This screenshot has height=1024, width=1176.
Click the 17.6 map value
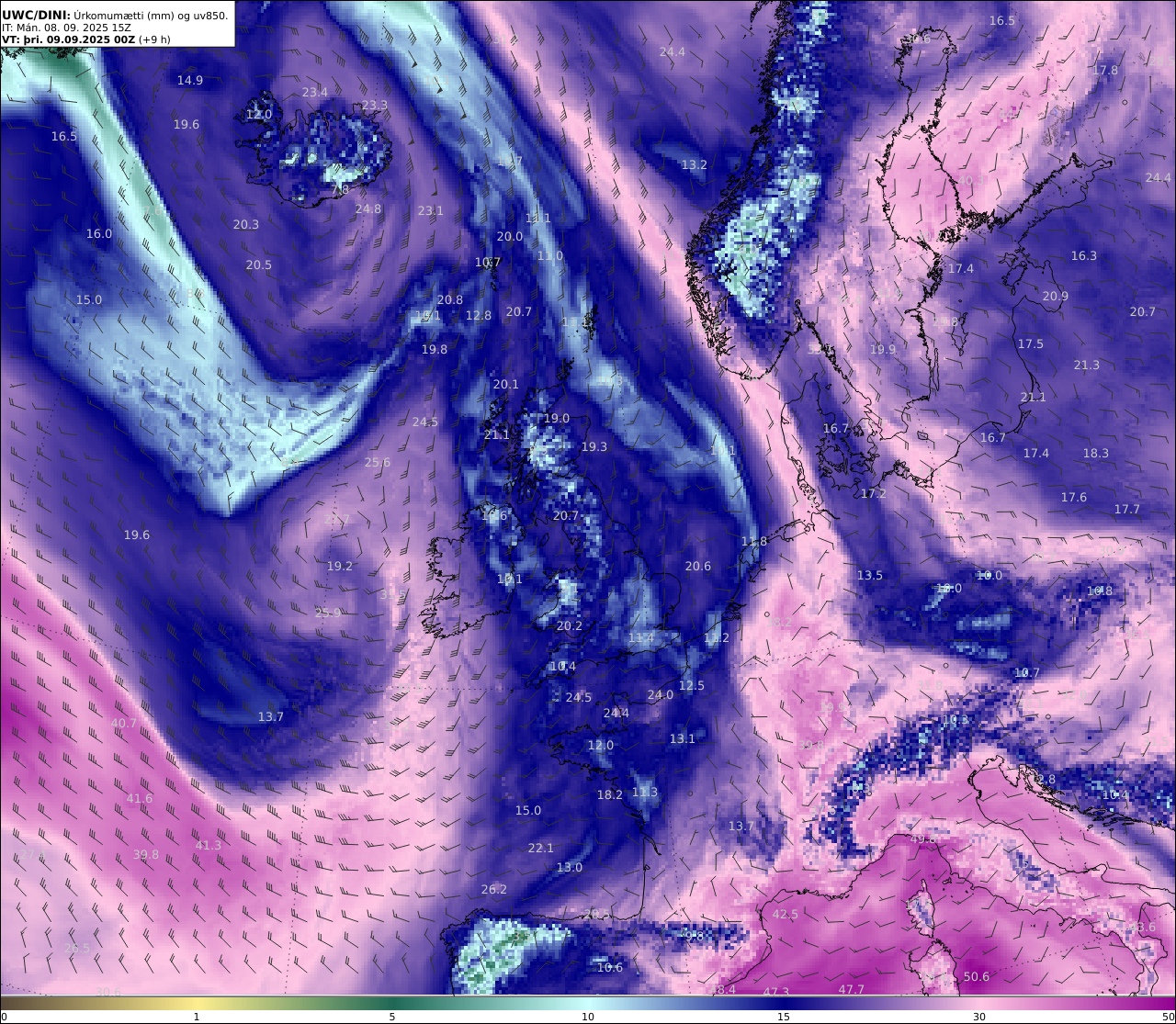(1073, 497)
